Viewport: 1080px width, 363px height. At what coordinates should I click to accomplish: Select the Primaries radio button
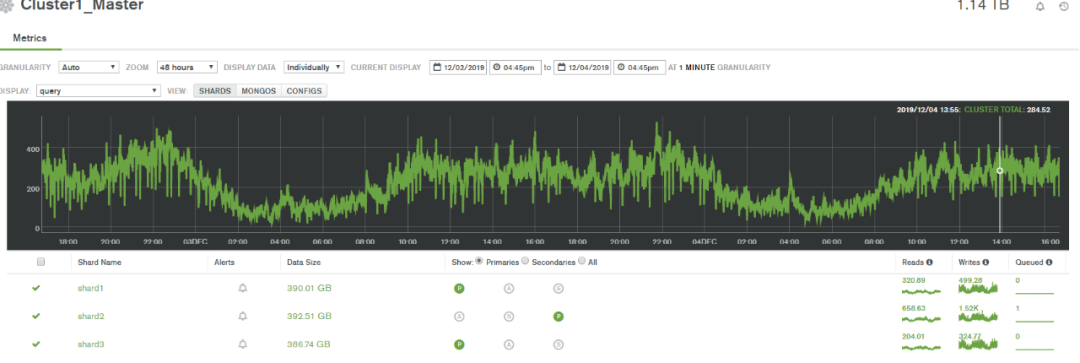click(x=479, y=261)
